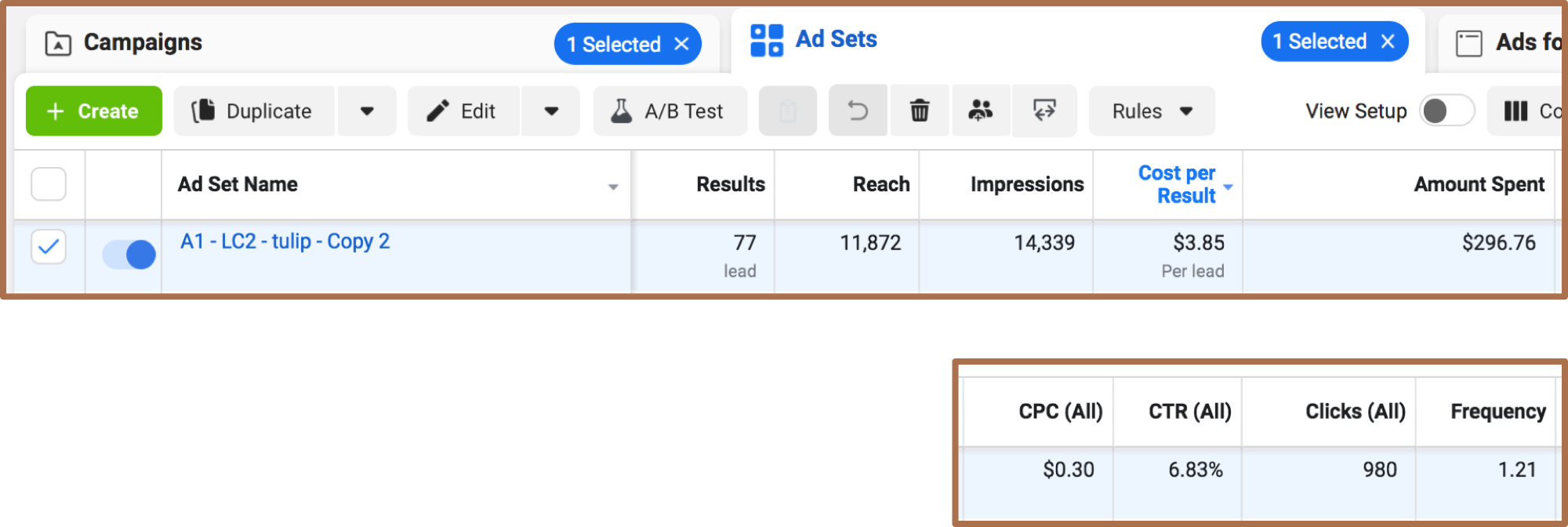1568x527 pixels.
Task: Click the audience people icon
Action: pos(980,111)
